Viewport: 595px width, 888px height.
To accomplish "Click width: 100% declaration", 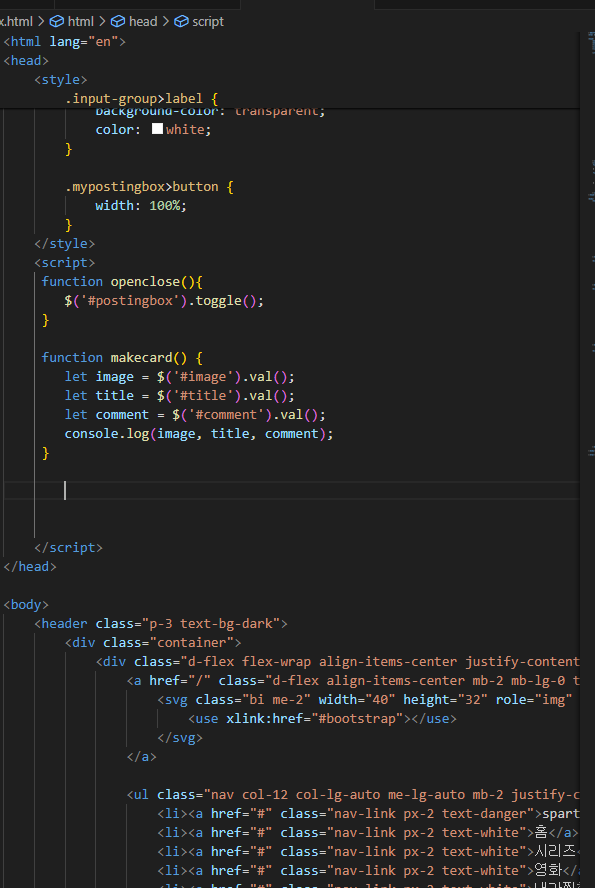I will [141, 206].
